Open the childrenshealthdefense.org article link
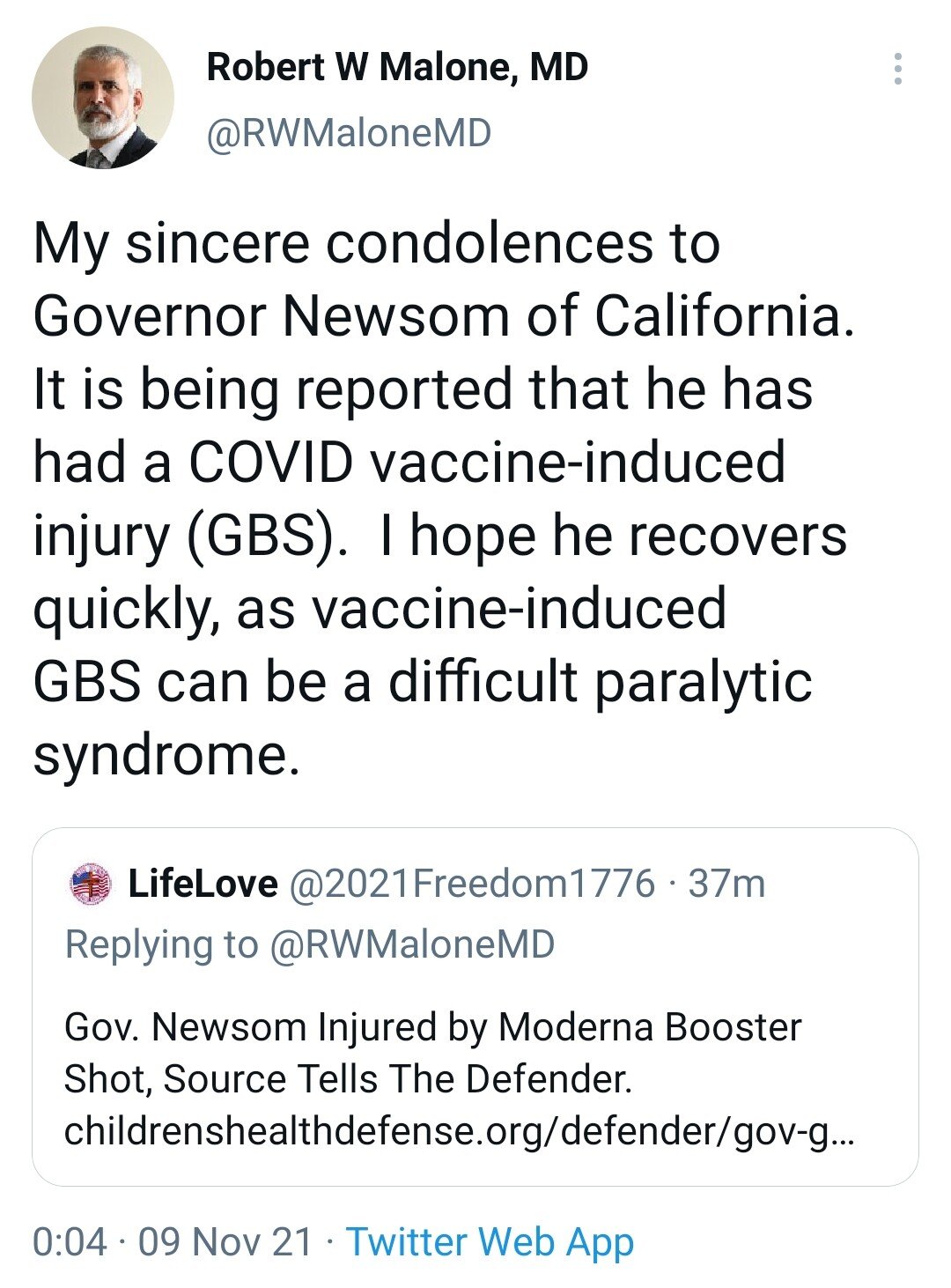Viewport: 951px width, 1288px height. click(458, 1131)
